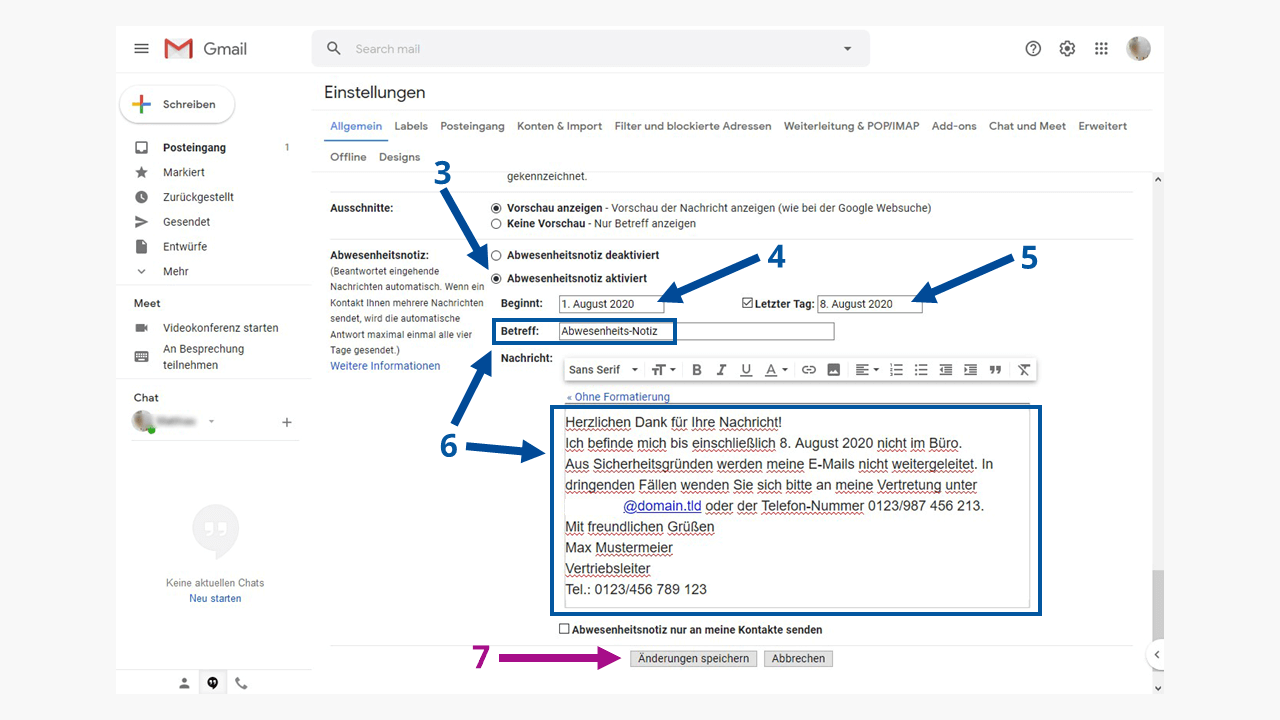Open the Sans Serif font dropdown
The width and height of the screenshot is (1280, 720).
[x=603, y=370]
